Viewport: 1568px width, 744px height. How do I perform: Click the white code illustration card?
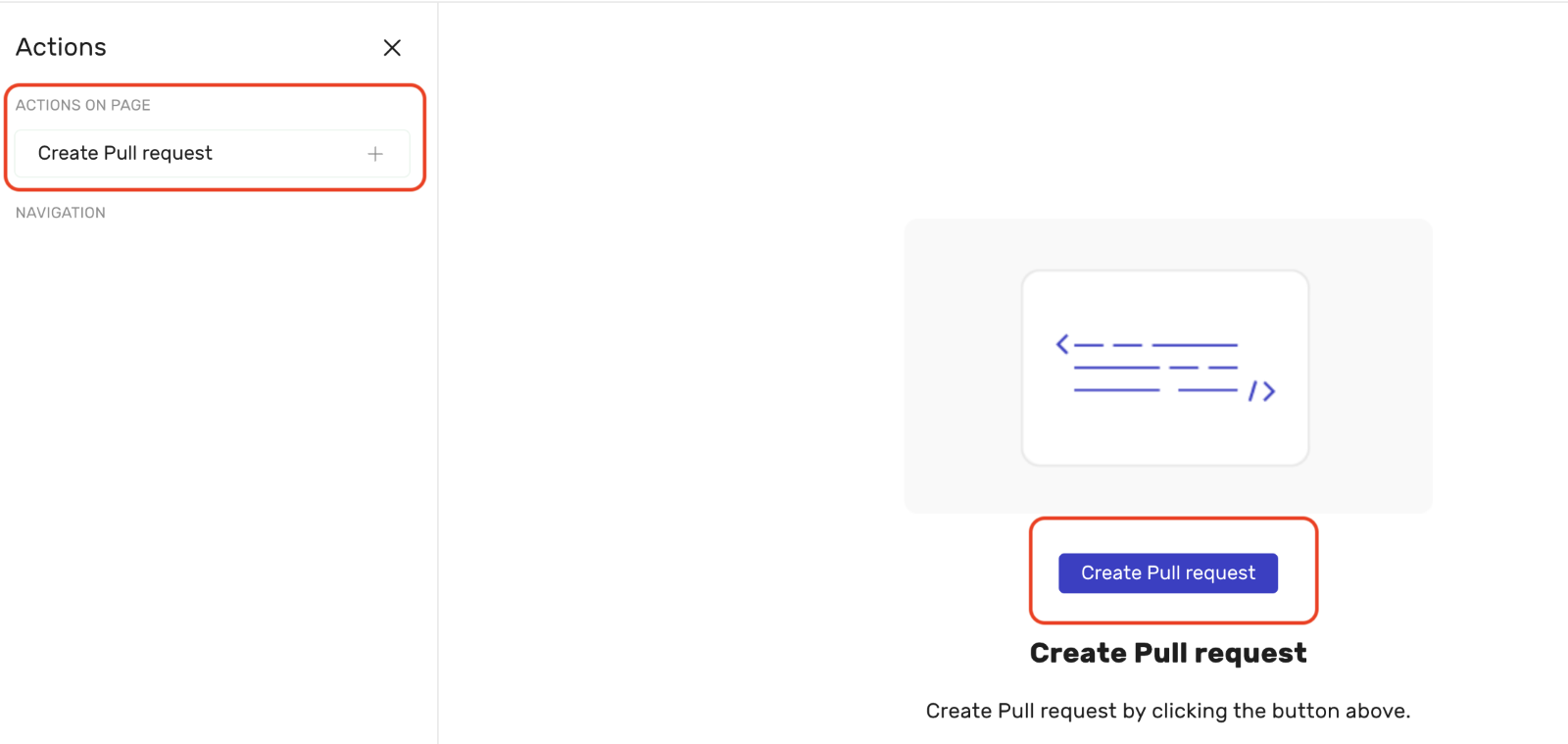pos(1164,431)
